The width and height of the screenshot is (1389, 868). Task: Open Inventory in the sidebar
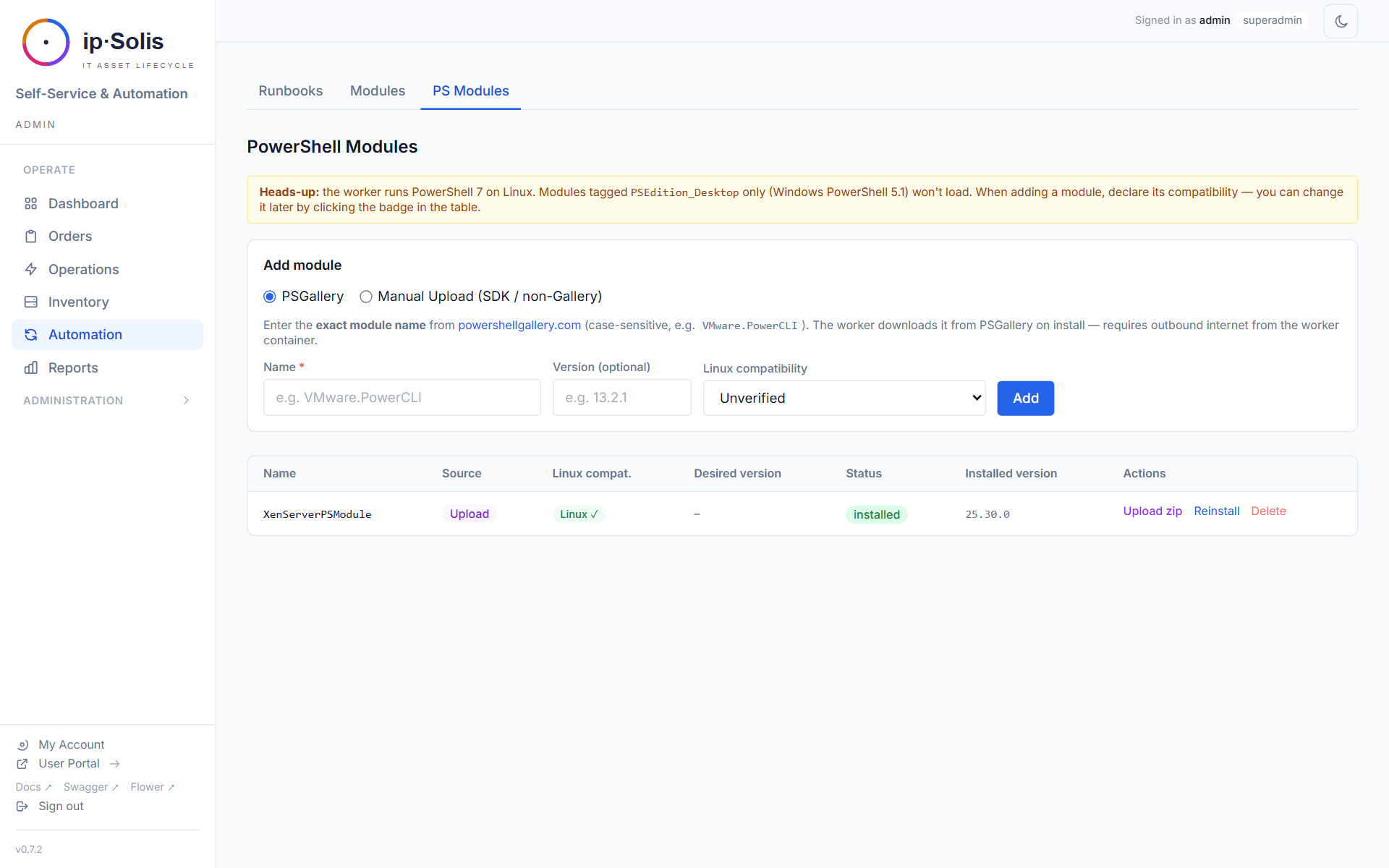[108, 302]
